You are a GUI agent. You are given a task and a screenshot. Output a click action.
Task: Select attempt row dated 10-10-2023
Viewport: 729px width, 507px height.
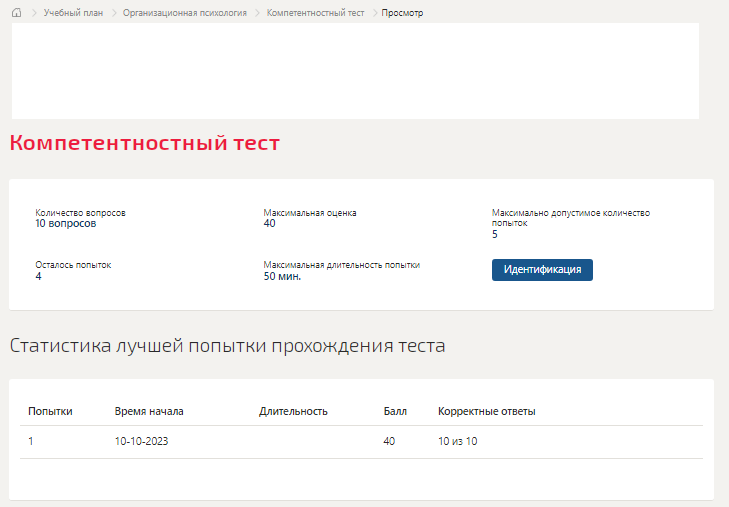point(361,441)
